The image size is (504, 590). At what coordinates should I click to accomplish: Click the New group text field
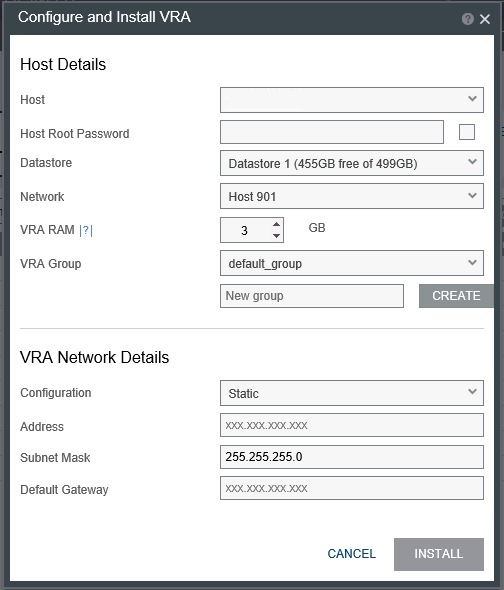click(x=312, y=296)
